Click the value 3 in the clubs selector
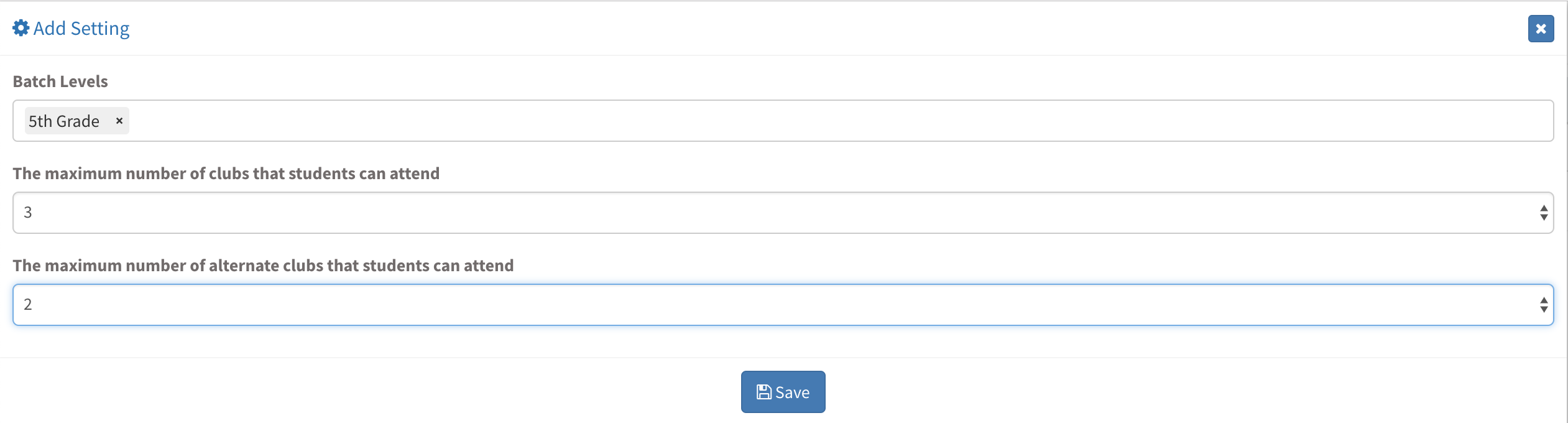The width and height of the screenshot is (1568, 423). (28, 213)
